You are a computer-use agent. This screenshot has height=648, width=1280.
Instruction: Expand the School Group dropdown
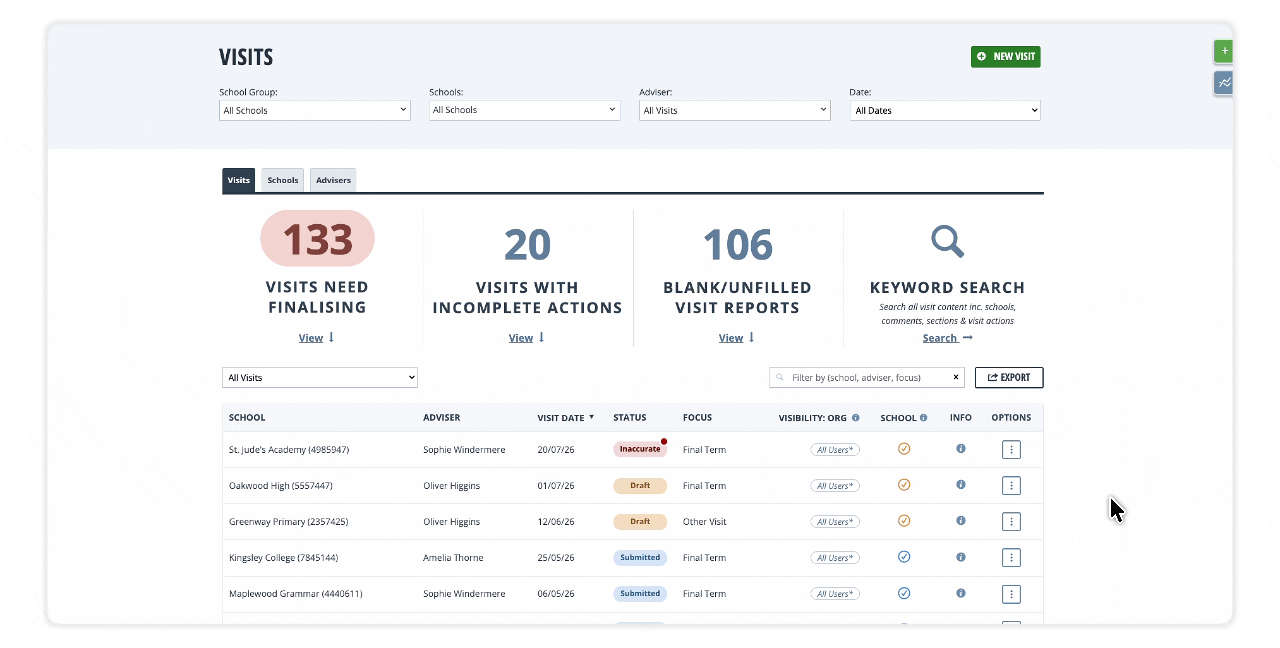tap(315, 110)
